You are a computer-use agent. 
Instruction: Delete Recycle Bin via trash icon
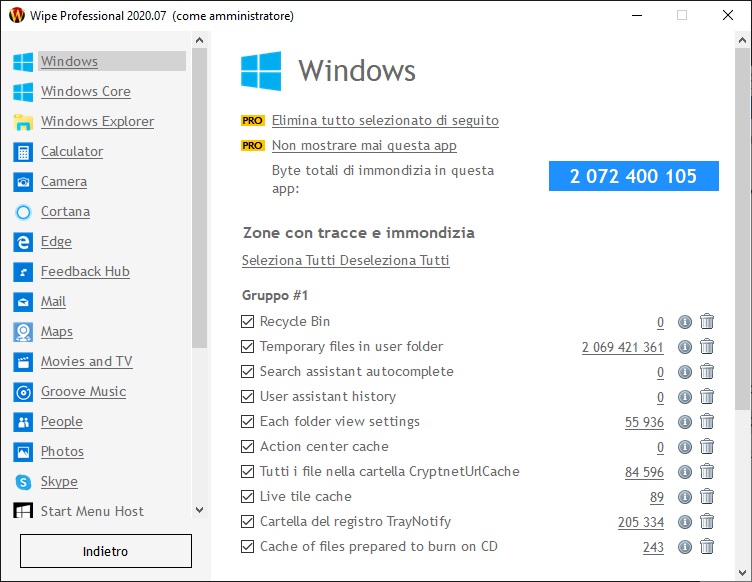[x=707, y=321]
